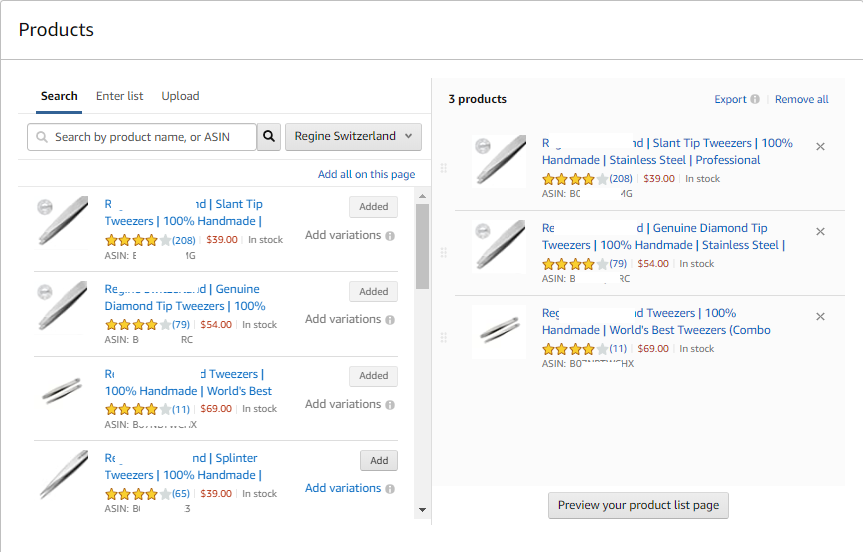This screenshot has width=863, height=552.
Task: Remove Genuine Diamond Tip Tweezers from selected list
Action: (x=820, y=232)
